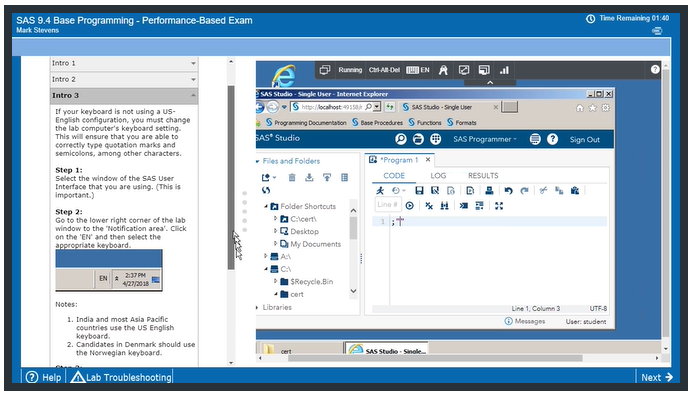Click the go-to-line arrow button
The height and width of the screenshot is (395, 693).
point(410,205)
